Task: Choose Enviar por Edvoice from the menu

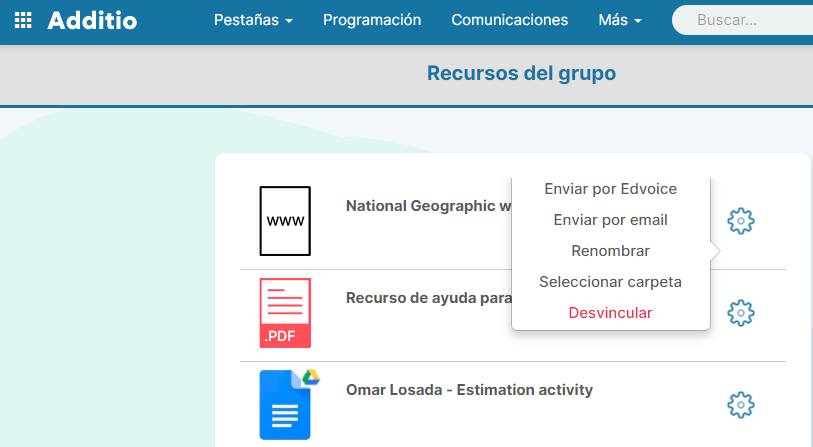Action: click(x=610, y=189)
